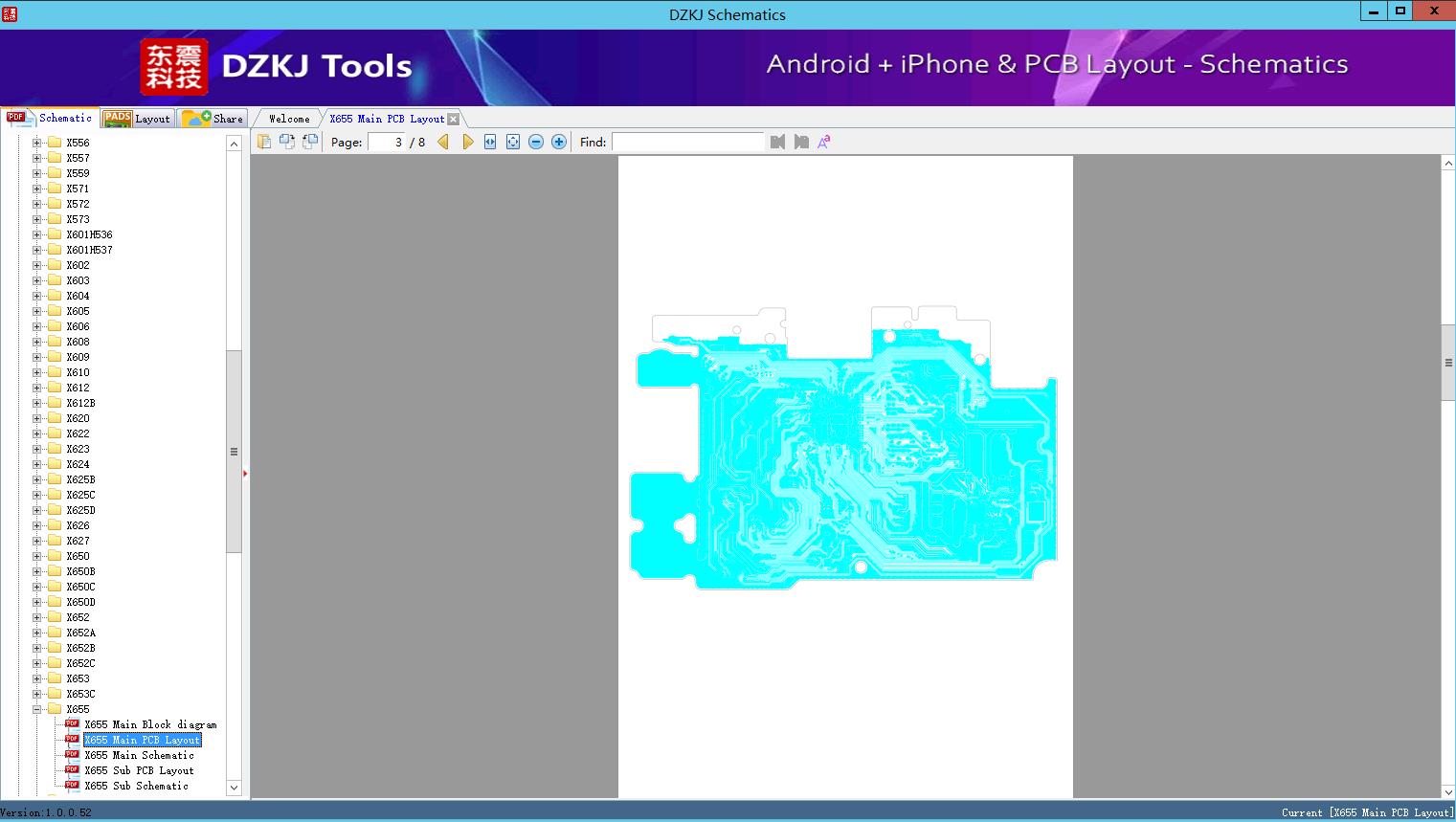
Task: Go to the next page with the forward arrow
Action: (x=467, y=141)
